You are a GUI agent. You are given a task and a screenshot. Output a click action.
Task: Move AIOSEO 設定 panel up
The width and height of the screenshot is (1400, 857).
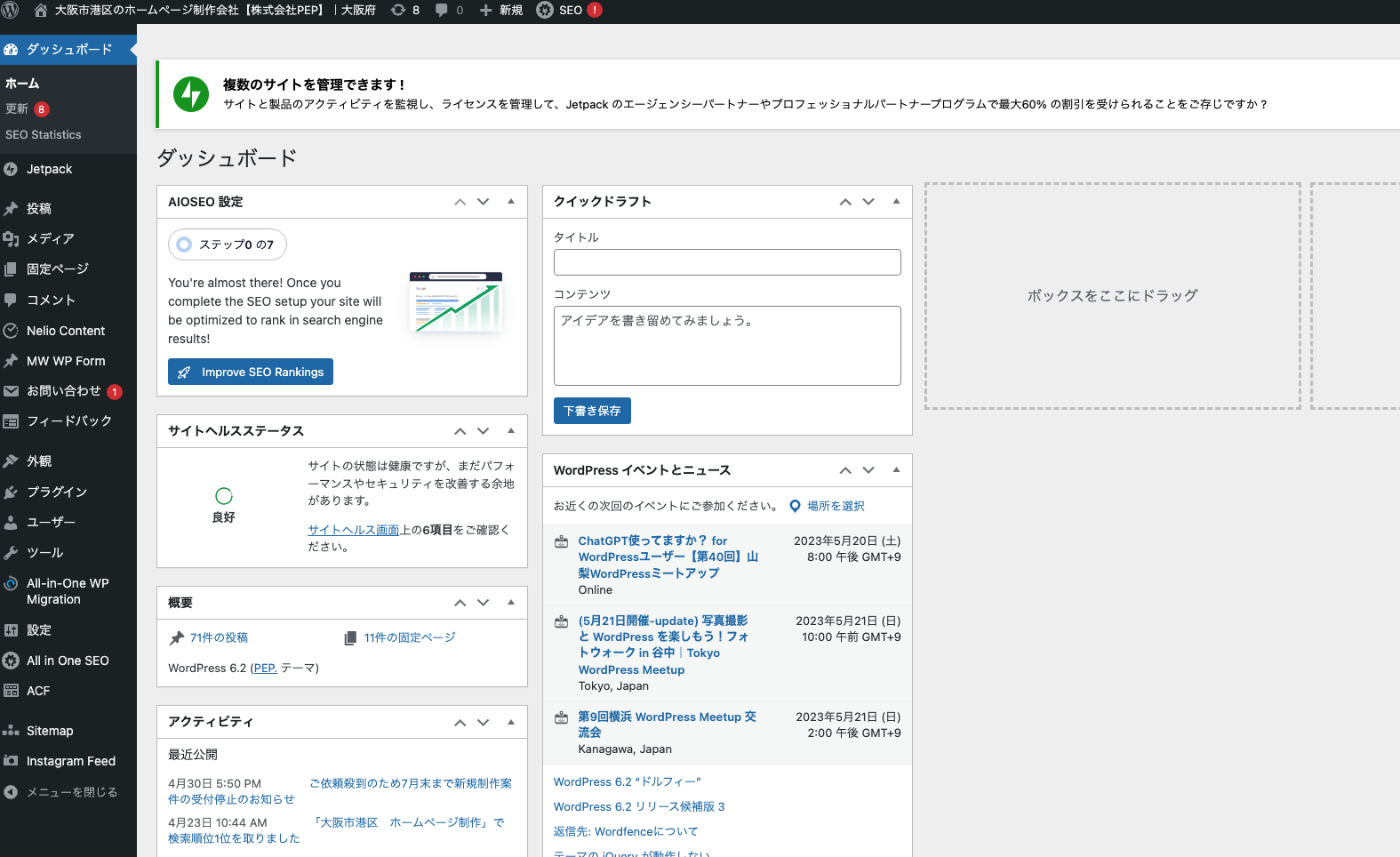coord(460,202)
